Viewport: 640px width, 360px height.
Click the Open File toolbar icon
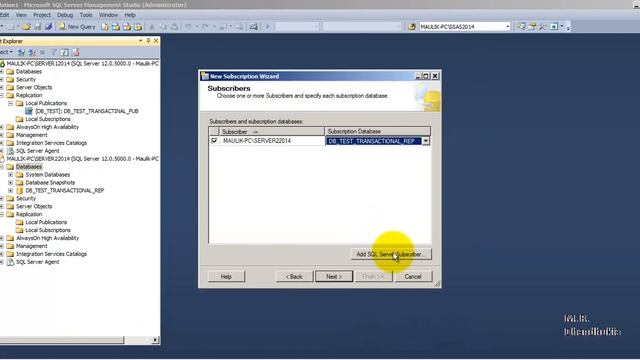(x=26, y=27)
